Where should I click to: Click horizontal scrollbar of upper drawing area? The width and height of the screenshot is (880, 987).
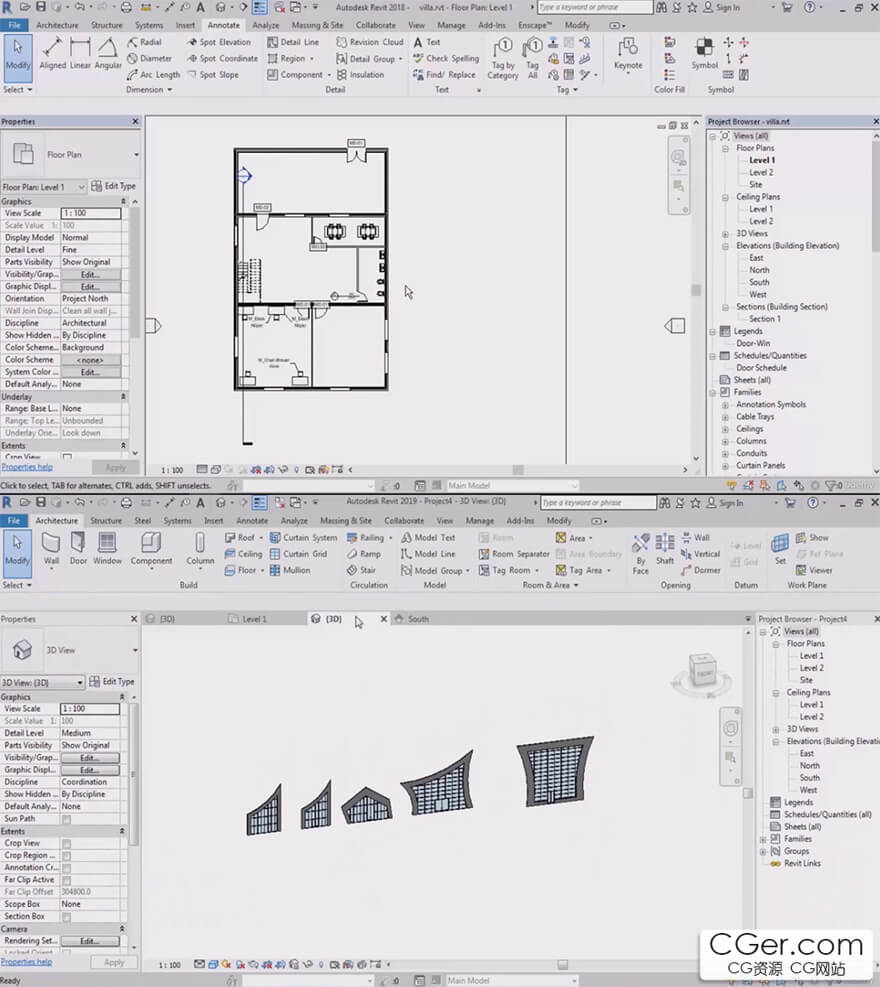point(517,470)
